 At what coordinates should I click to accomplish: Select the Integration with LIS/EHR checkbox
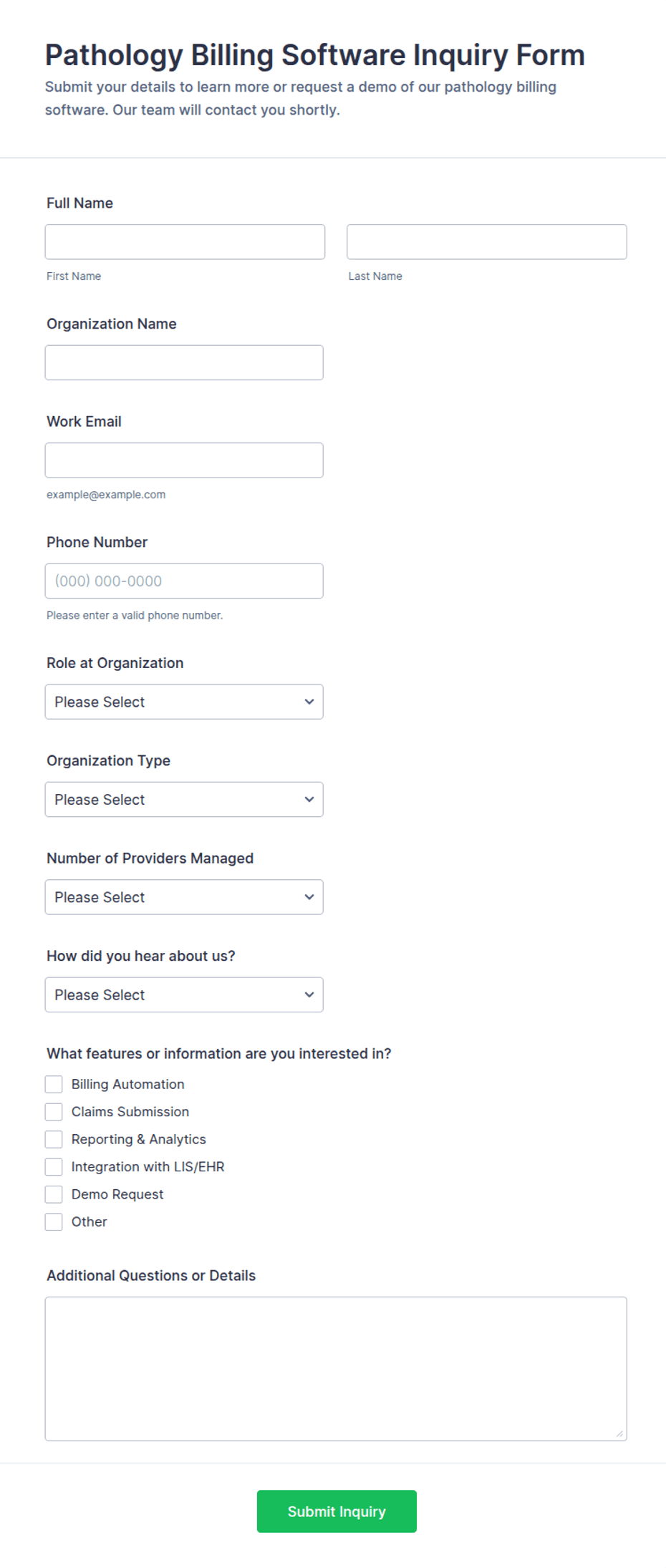pos(54,1167)
